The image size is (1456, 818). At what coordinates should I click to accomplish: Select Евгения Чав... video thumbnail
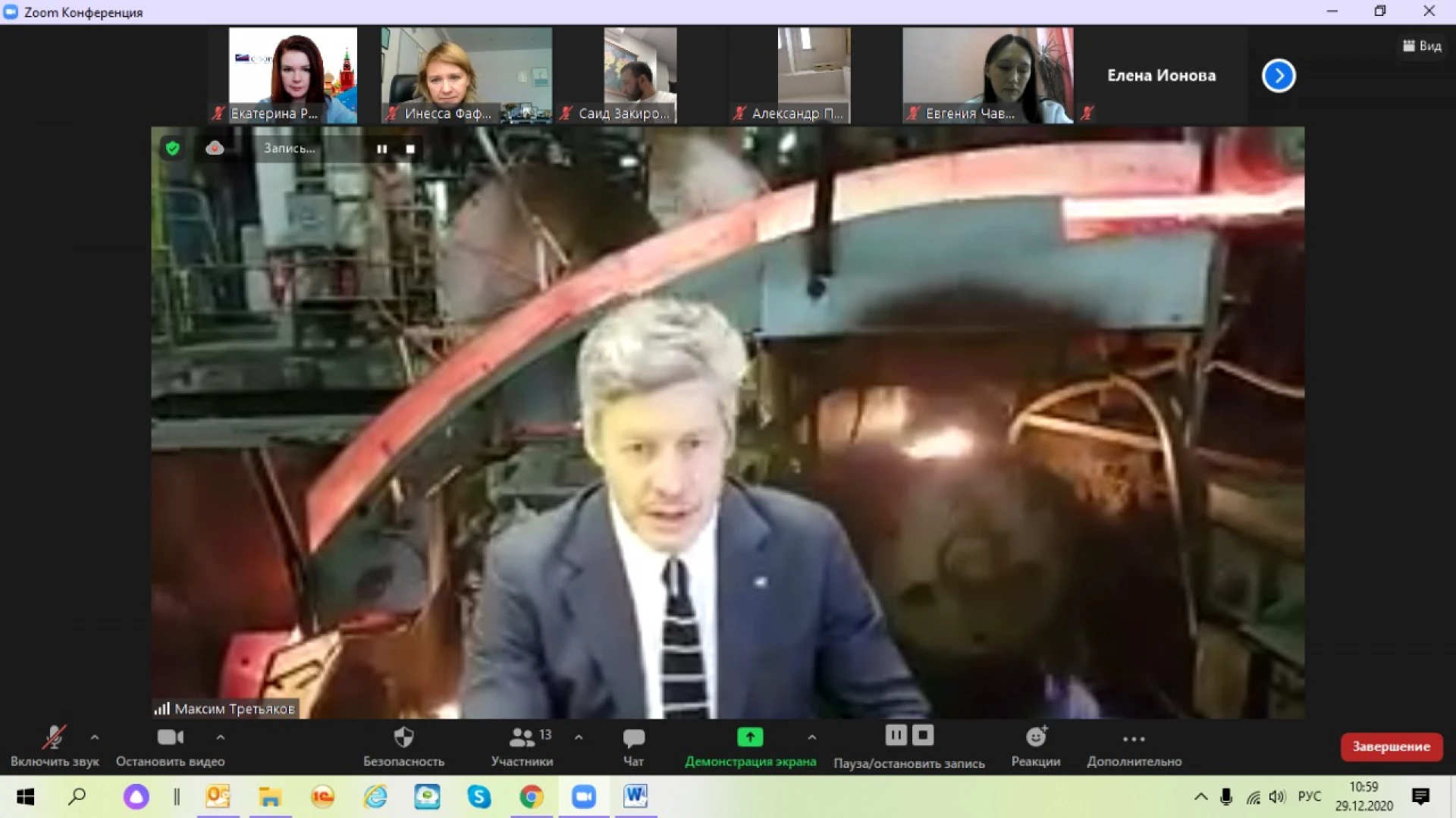(988, 76)
